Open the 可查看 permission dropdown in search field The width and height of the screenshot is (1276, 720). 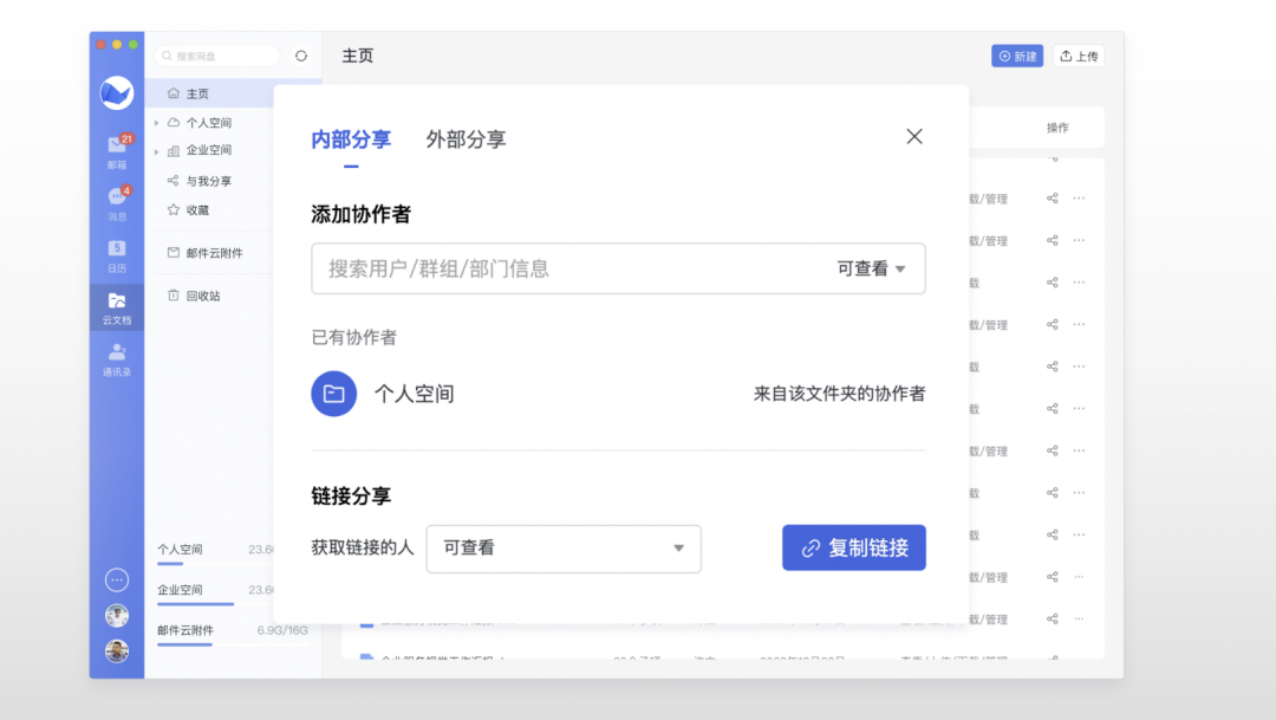pyautogui.click(x=871, y=269)
